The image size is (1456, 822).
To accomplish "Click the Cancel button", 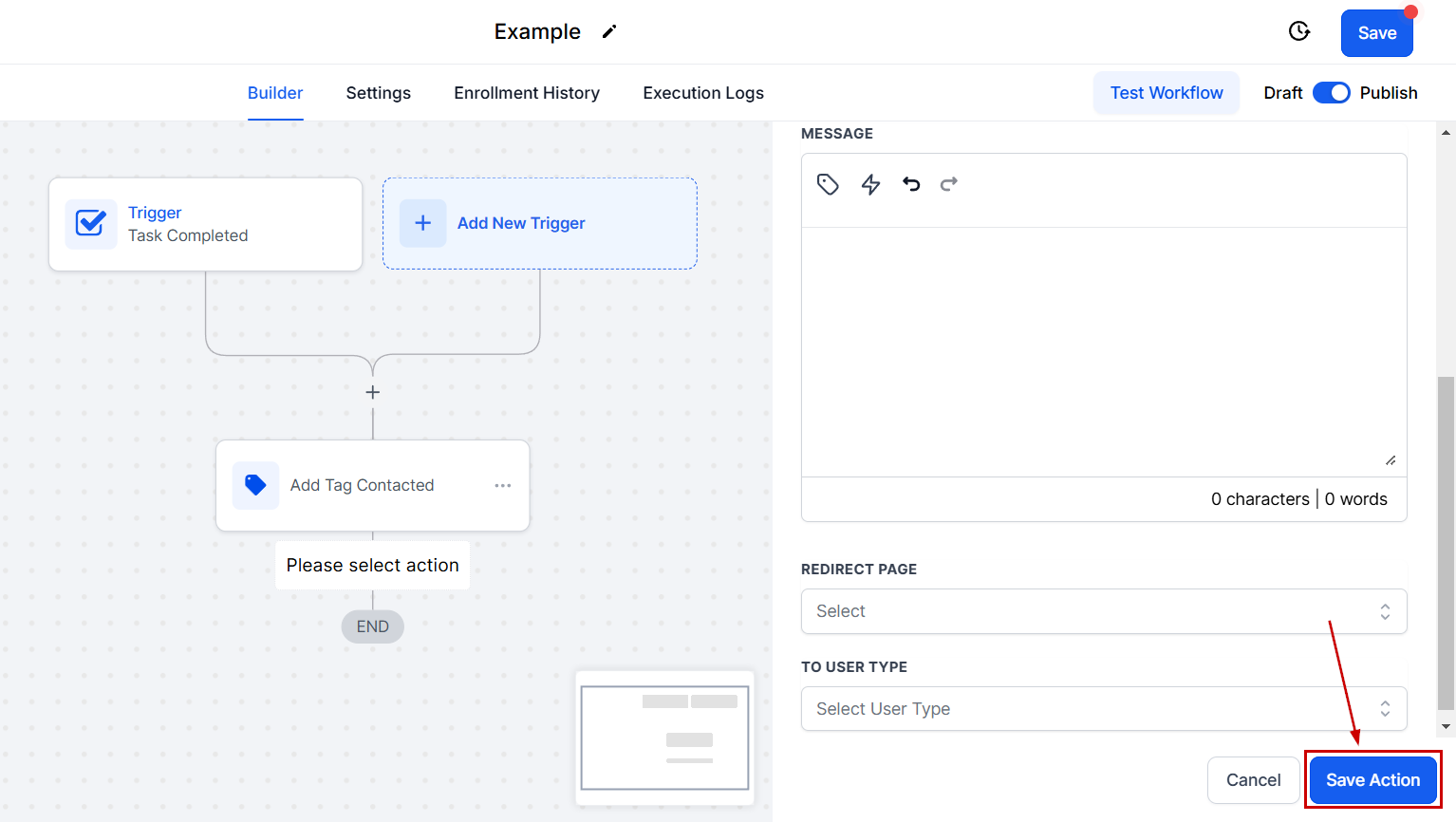I will (x=1253, y=780).
